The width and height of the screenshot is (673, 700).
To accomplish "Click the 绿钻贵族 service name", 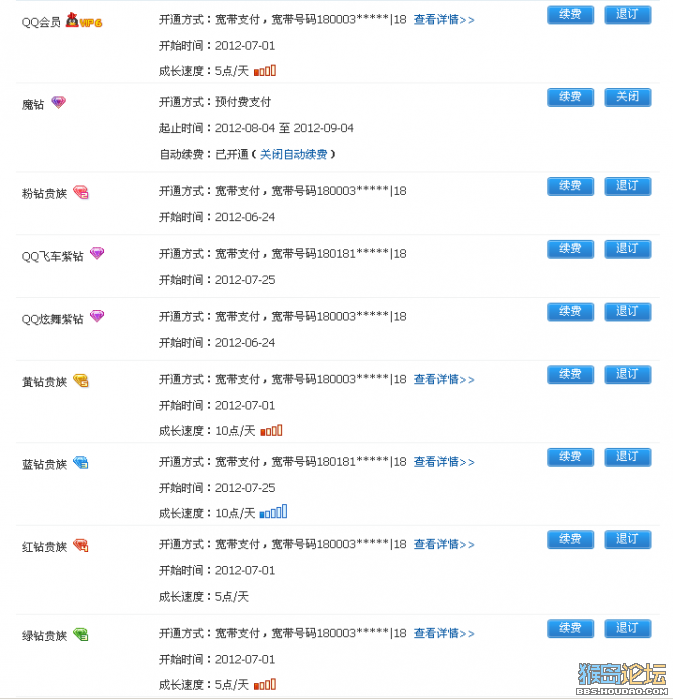I will pos(44,635).
